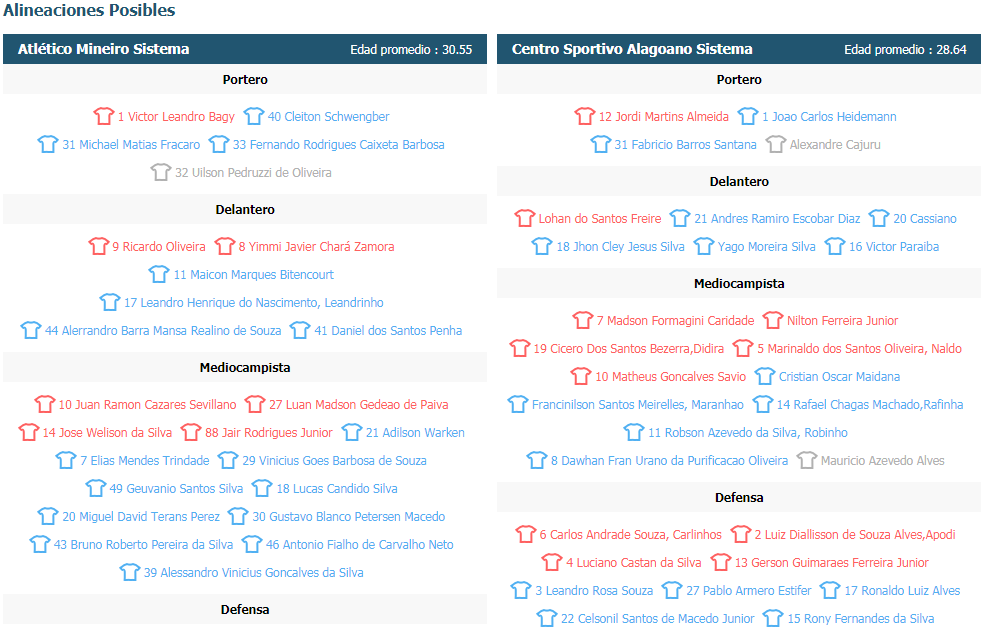This screenshot has width=983, height=630.
Task: Click the blue jersey icon next to Maicon Marques Bitencourt
Action: click(x=159, y=274)
